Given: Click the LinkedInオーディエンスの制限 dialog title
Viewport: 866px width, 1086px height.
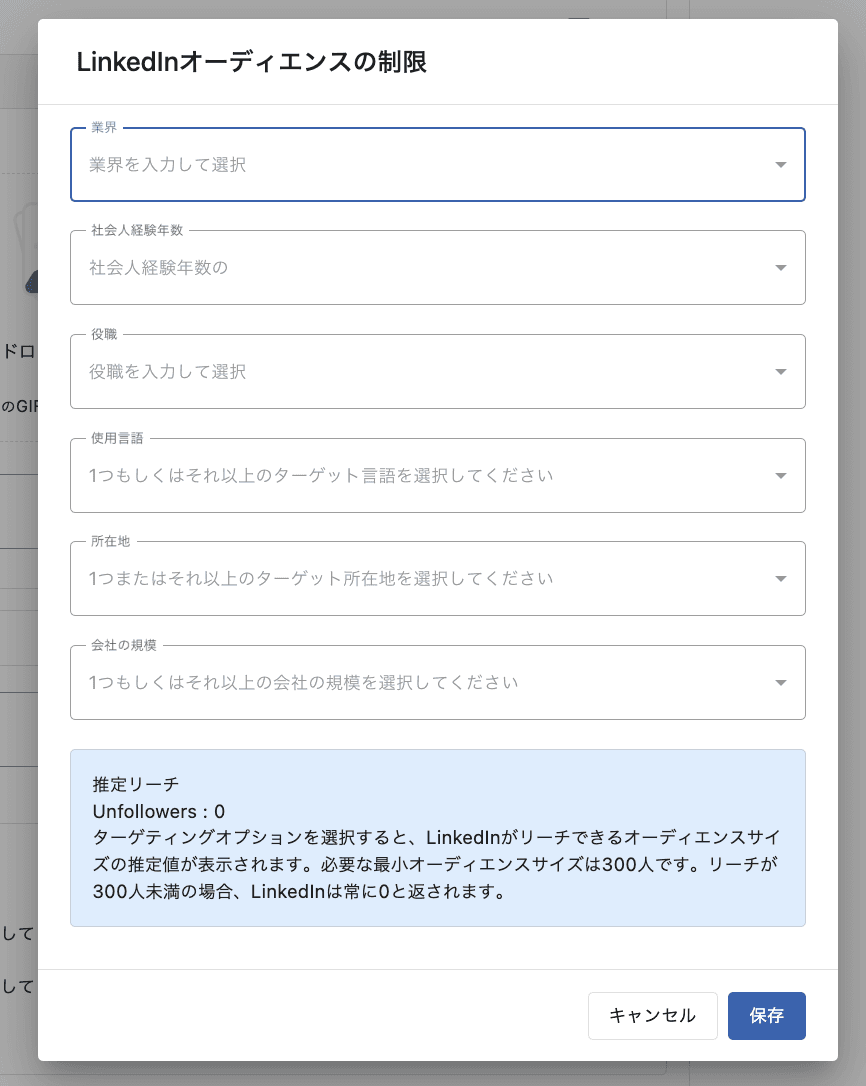Looking at the screenshot, I should 252,62.
